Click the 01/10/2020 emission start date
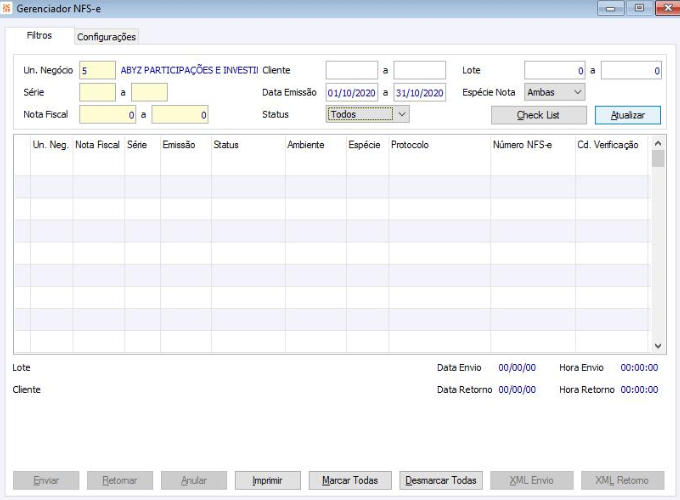This screenshot has width=680, height=500. pyautogui.click(x=352, y=92)
